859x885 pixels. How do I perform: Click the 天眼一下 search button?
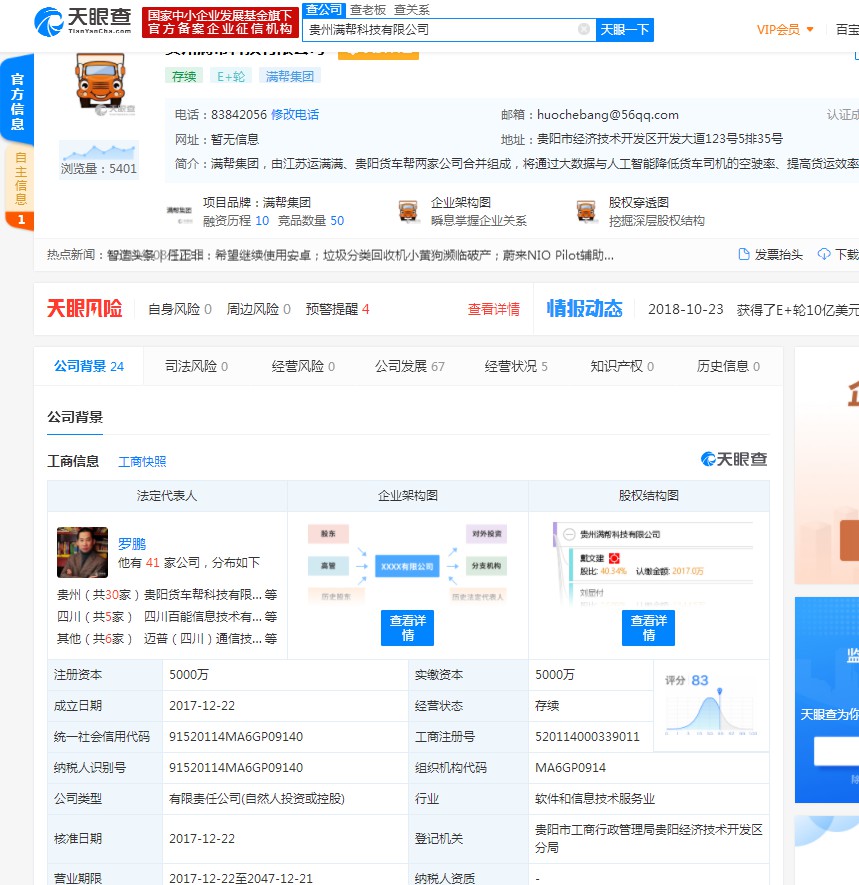[x=625, y=29]
